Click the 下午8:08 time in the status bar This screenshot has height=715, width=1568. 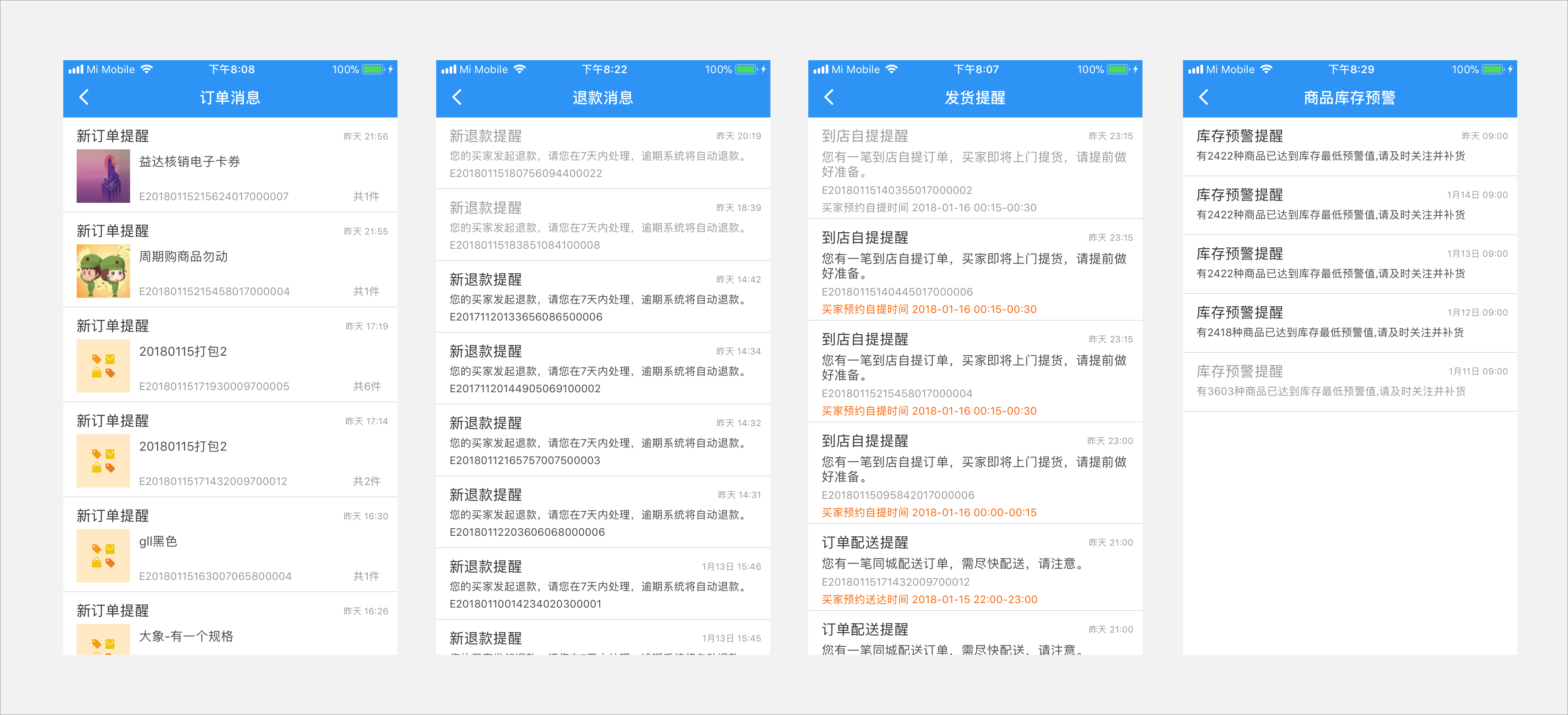[x=231, y=69]
